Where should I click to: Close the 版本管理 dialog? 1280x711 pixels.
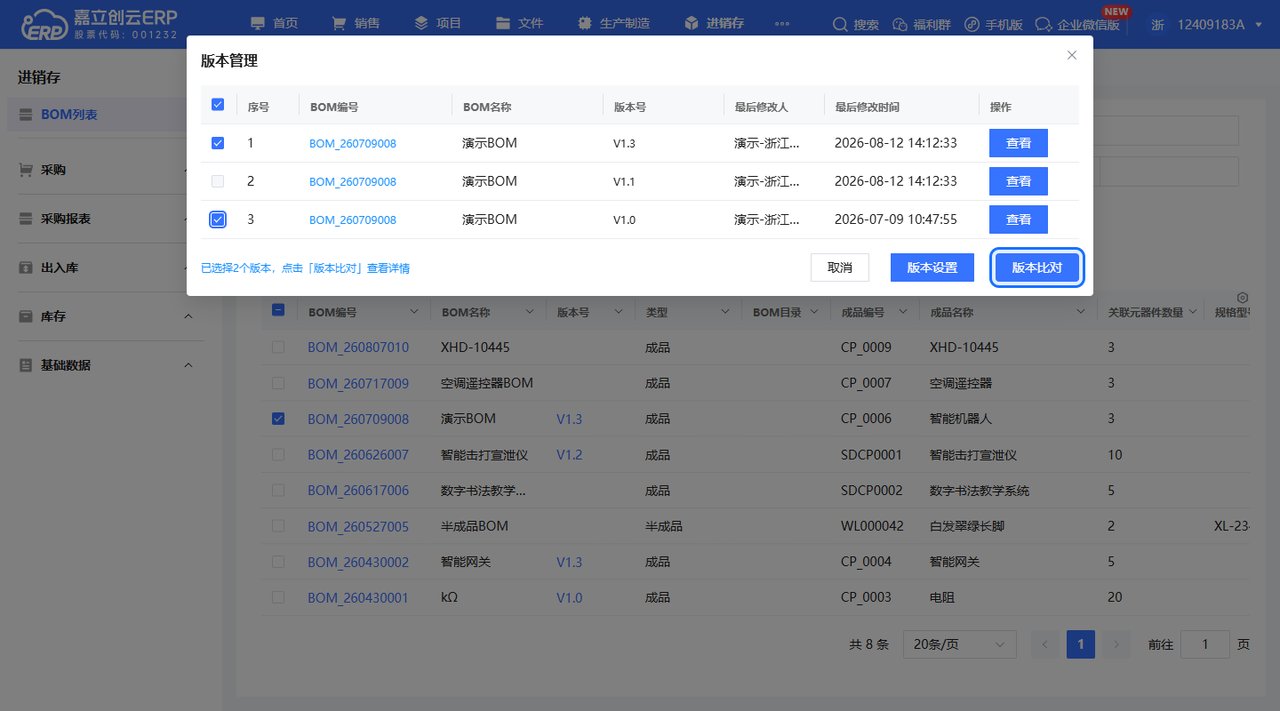[x=1071, y=56]
